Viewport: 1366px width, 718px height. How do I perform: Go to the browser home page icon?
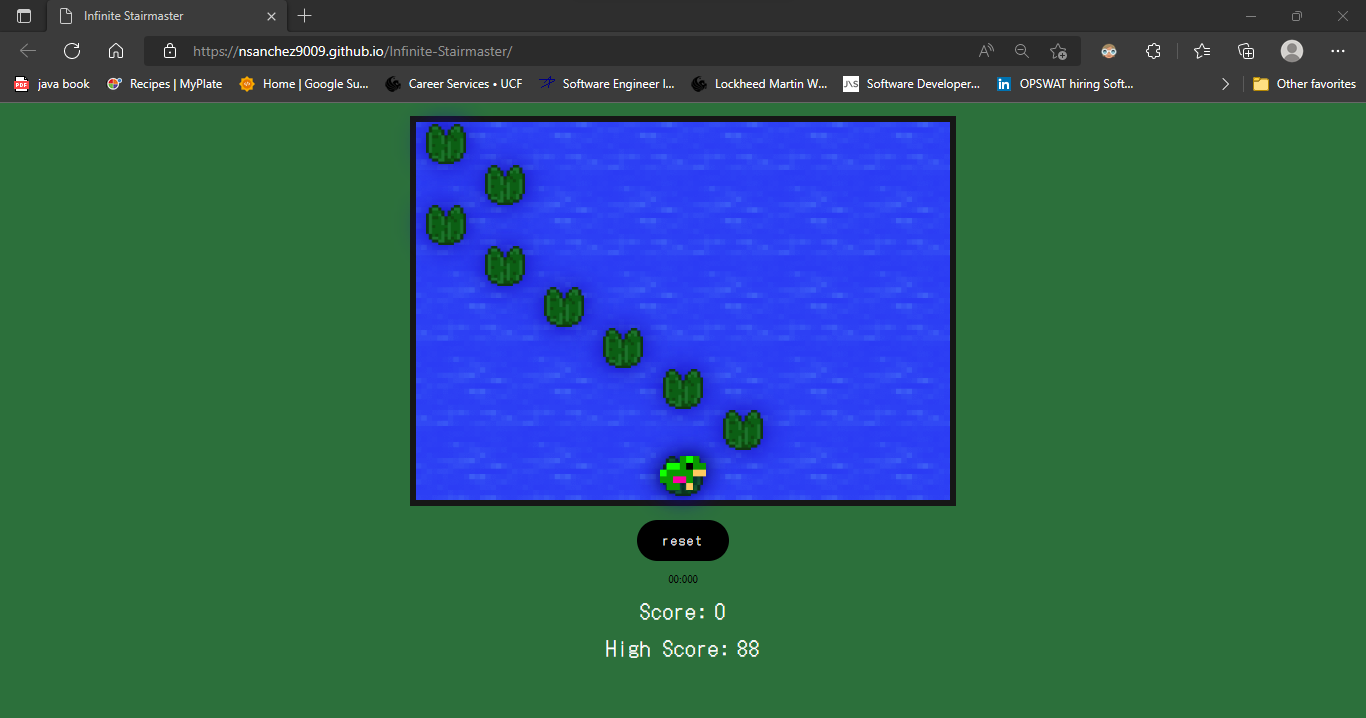coord(116,51)
